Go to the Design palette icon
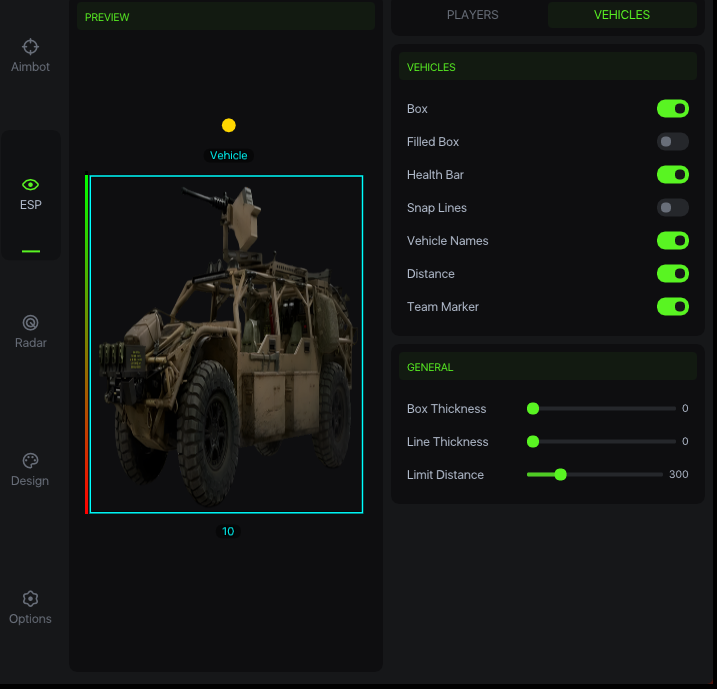This screenshot has height=689, width=717. pyautogui.click(x=30, y=461)
